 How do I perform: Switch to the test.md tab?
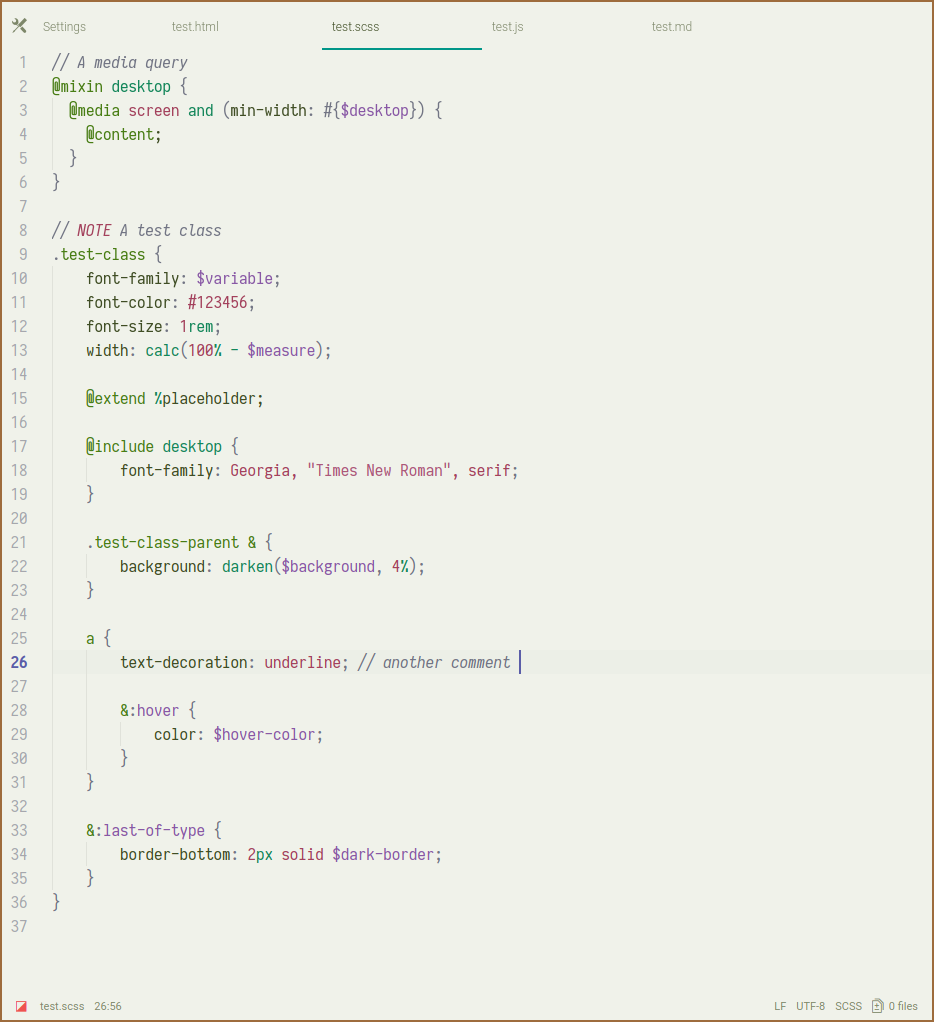click(x=671, y=27)
